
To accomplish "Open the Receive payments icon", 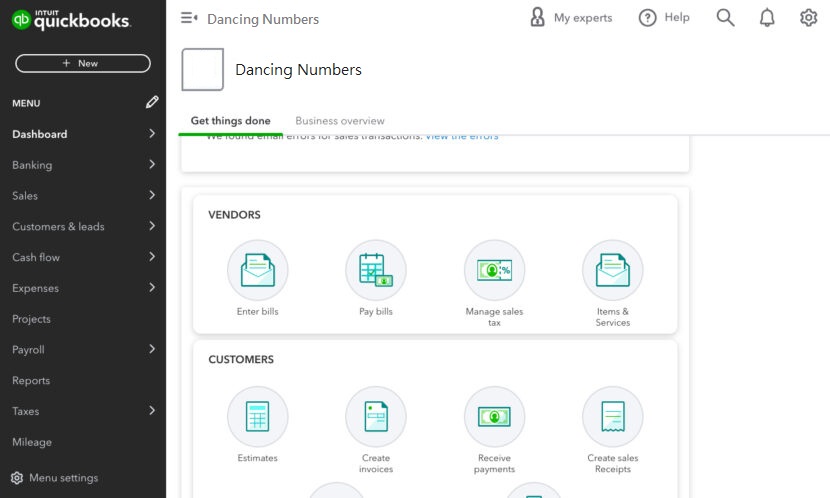I will 494,417.
